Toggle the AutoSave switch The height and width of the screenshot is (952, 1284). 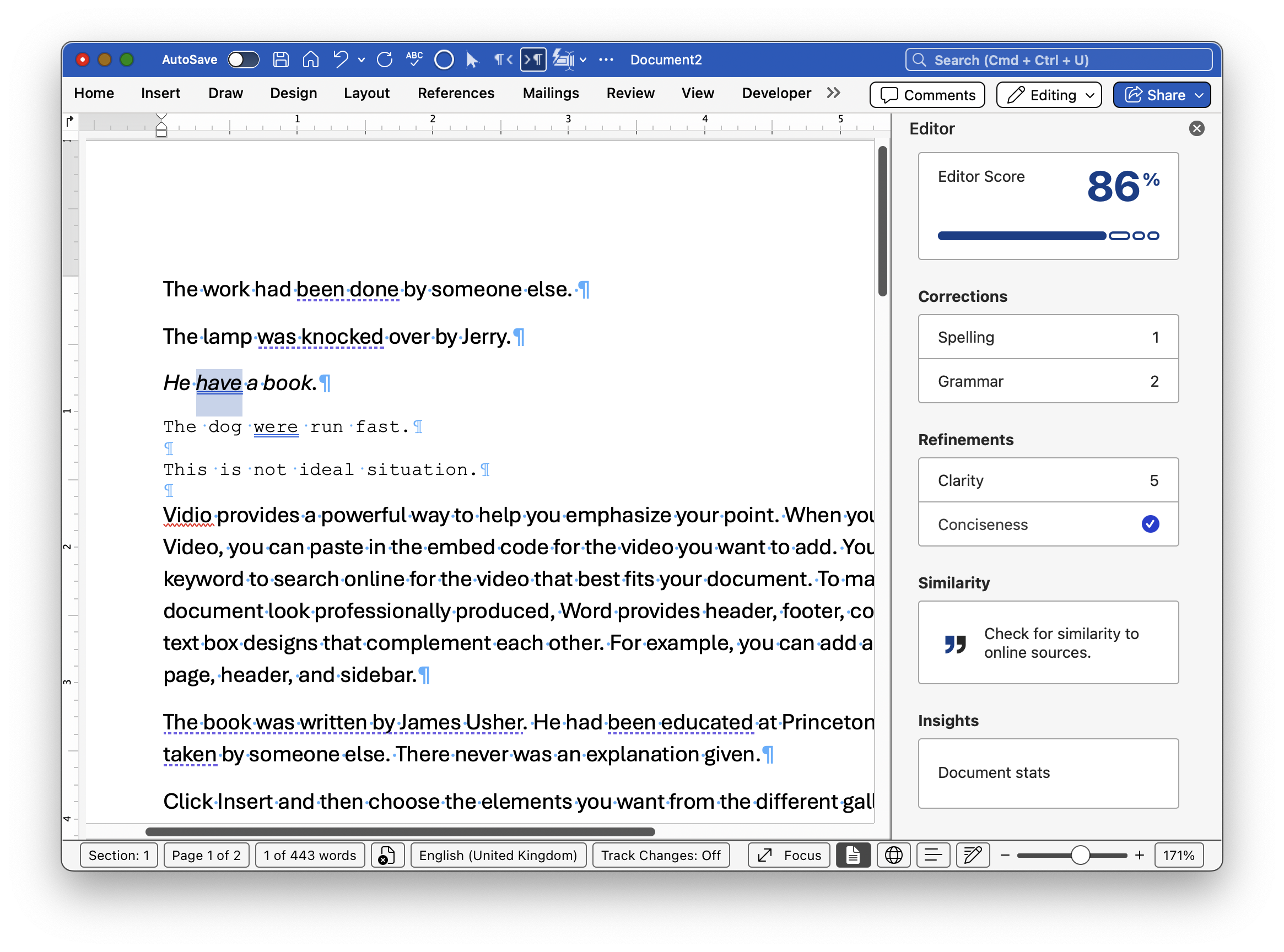243,60
